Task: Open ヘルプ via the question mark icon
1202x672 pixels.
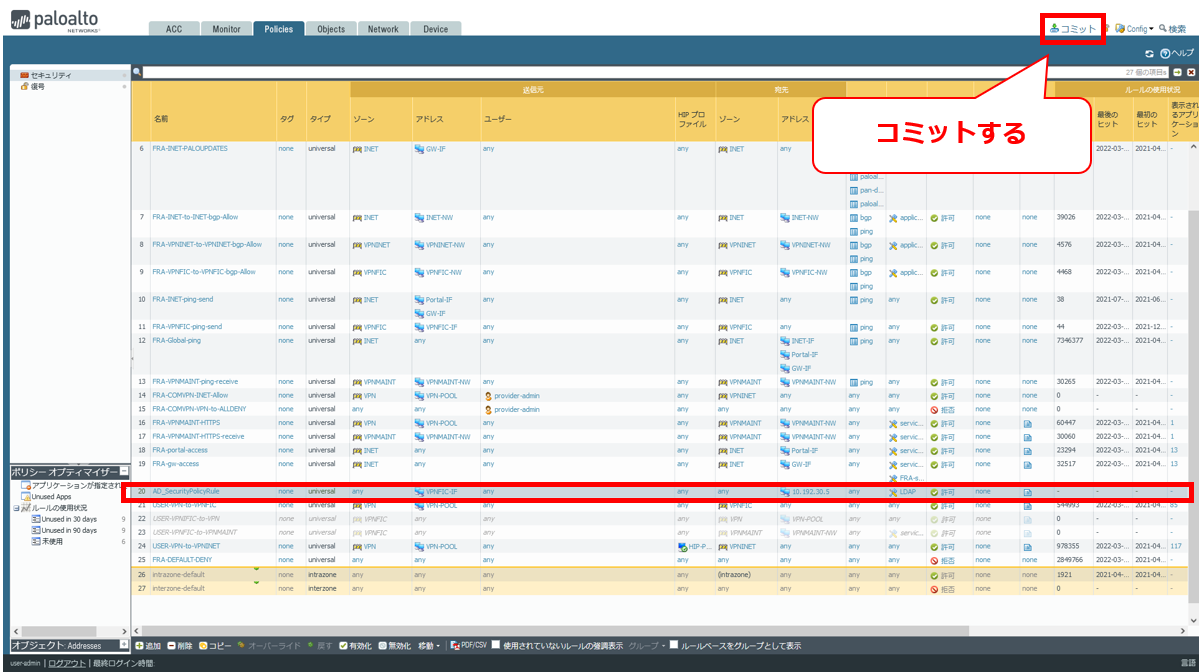Action: pyautogui.click(x=1165, y=53)
